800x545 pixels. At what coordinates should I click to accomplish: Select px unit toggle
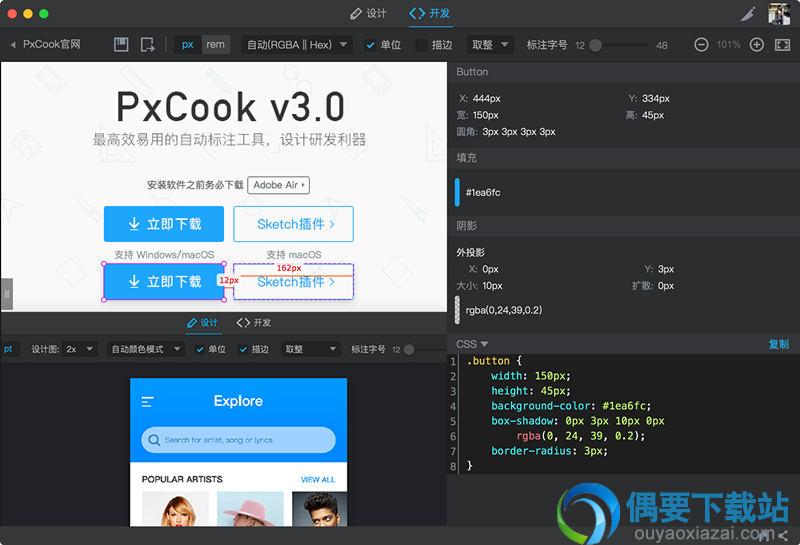pyautogui.click(x=188, y=44)
